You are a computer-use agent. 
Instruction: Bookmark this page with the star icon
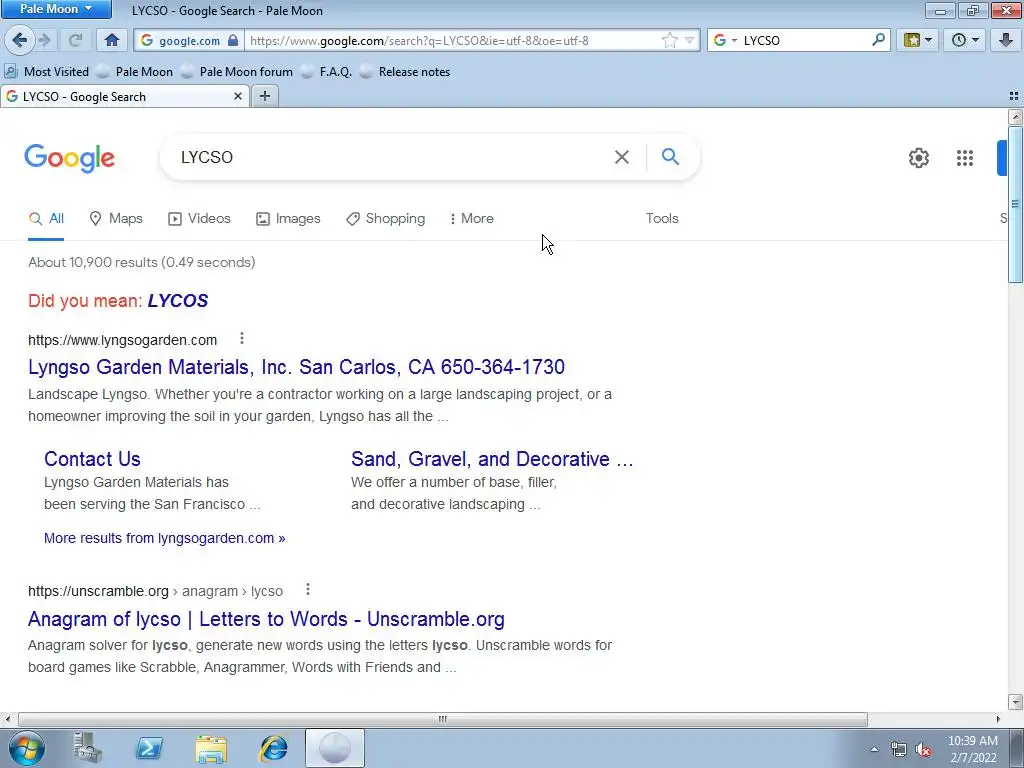(x=669, y=40)
